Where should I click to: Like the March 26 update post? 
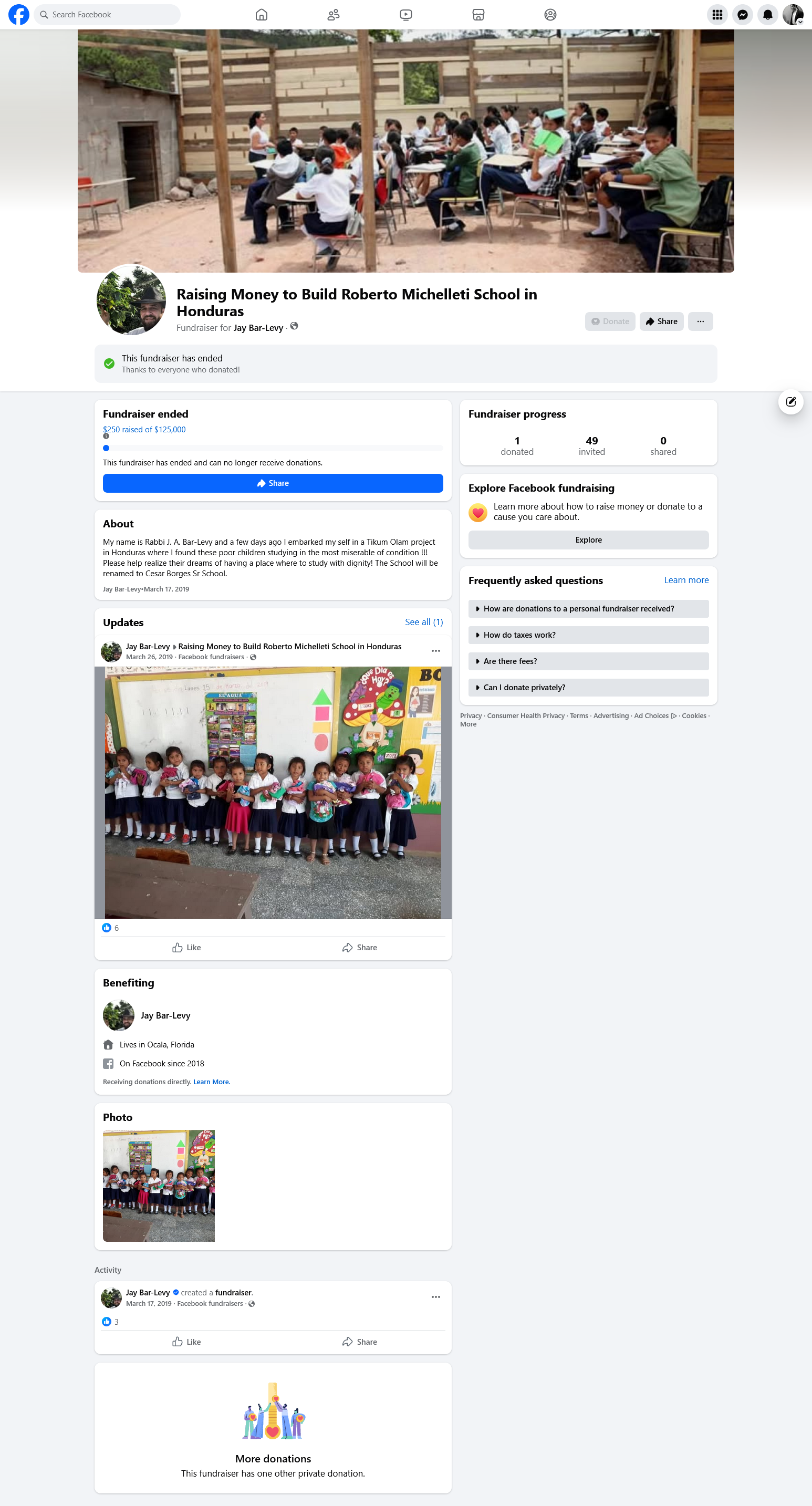click(x=186, y=948)
